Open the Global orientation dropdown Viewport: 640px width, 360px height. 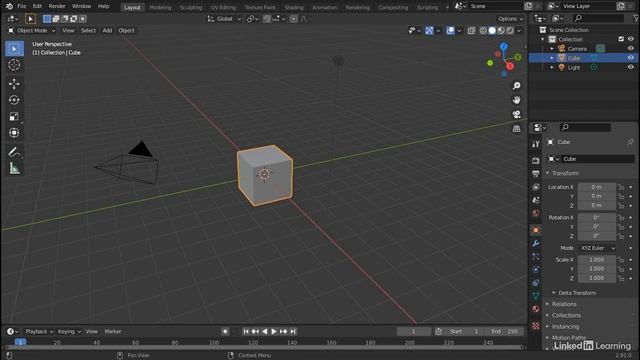click(224, 19)
